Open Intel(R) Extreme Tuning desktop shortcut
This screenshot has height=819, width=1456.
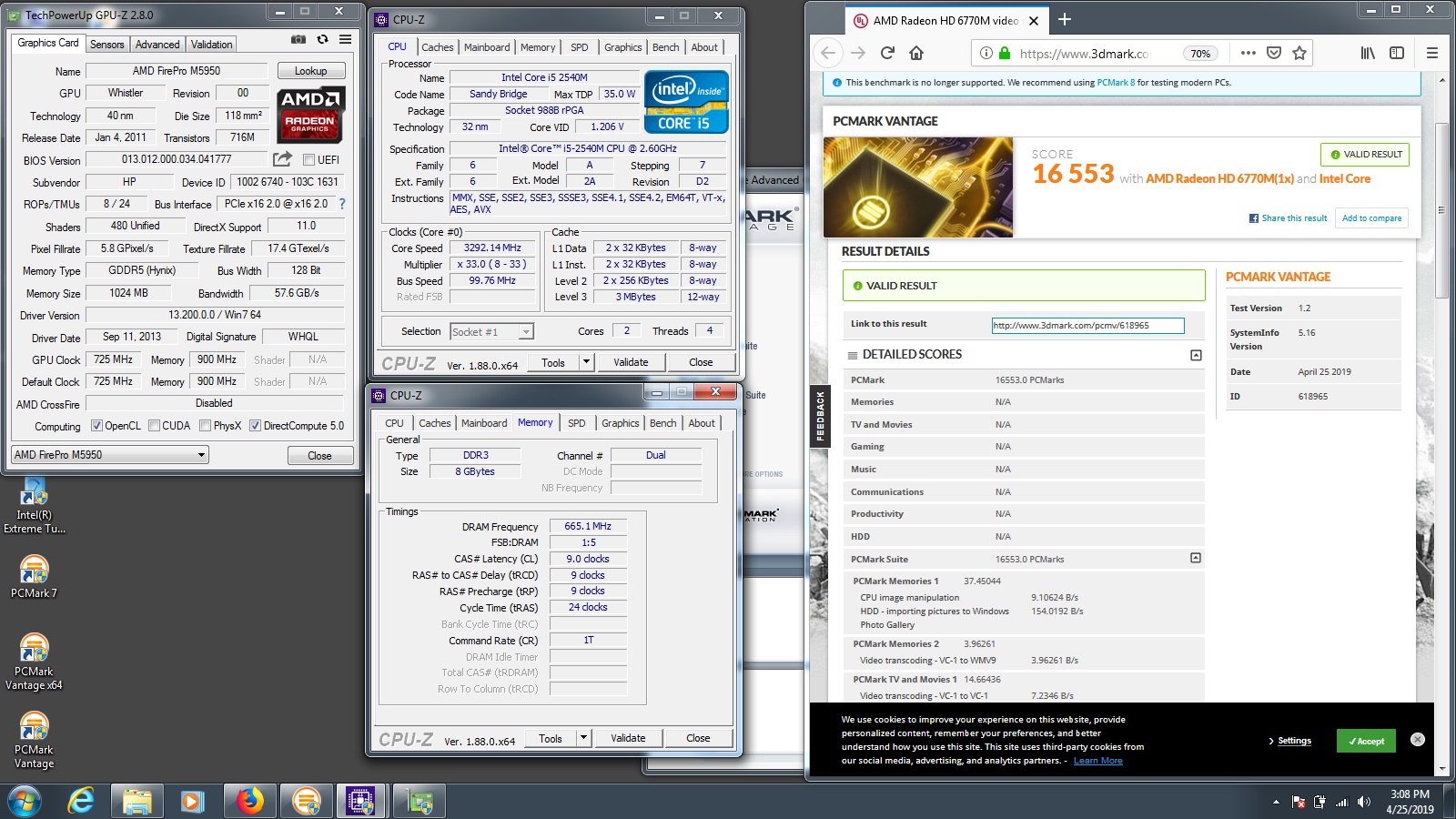coord(35,506)
